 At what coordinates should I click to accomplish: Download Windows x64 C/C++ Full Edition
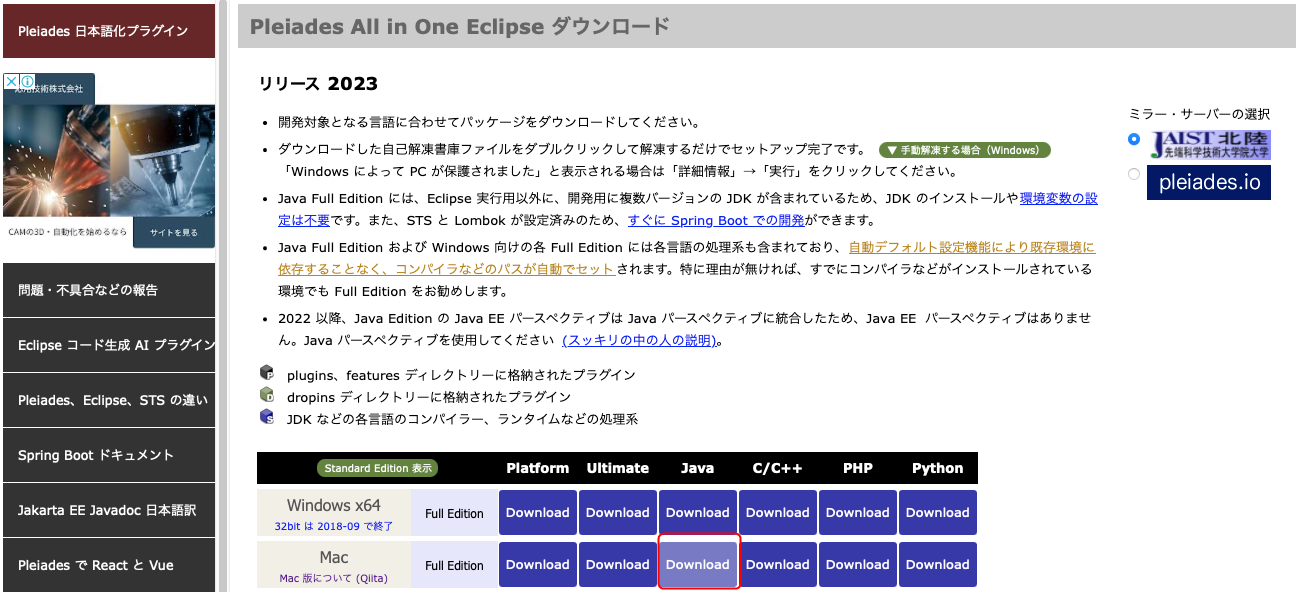(x=778, y=513)
